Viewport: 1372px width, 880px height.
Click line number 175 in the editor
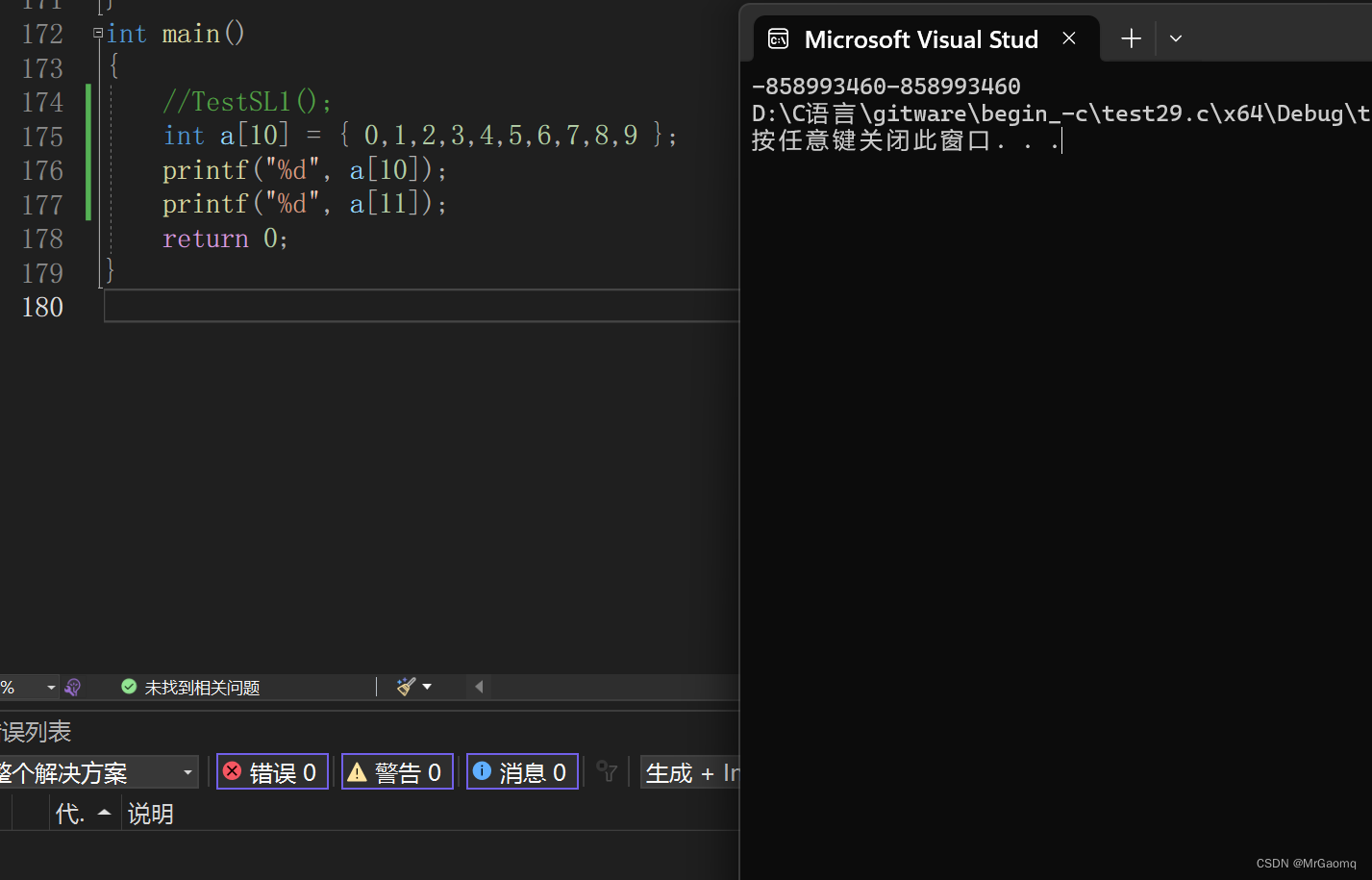pos(42,137)
